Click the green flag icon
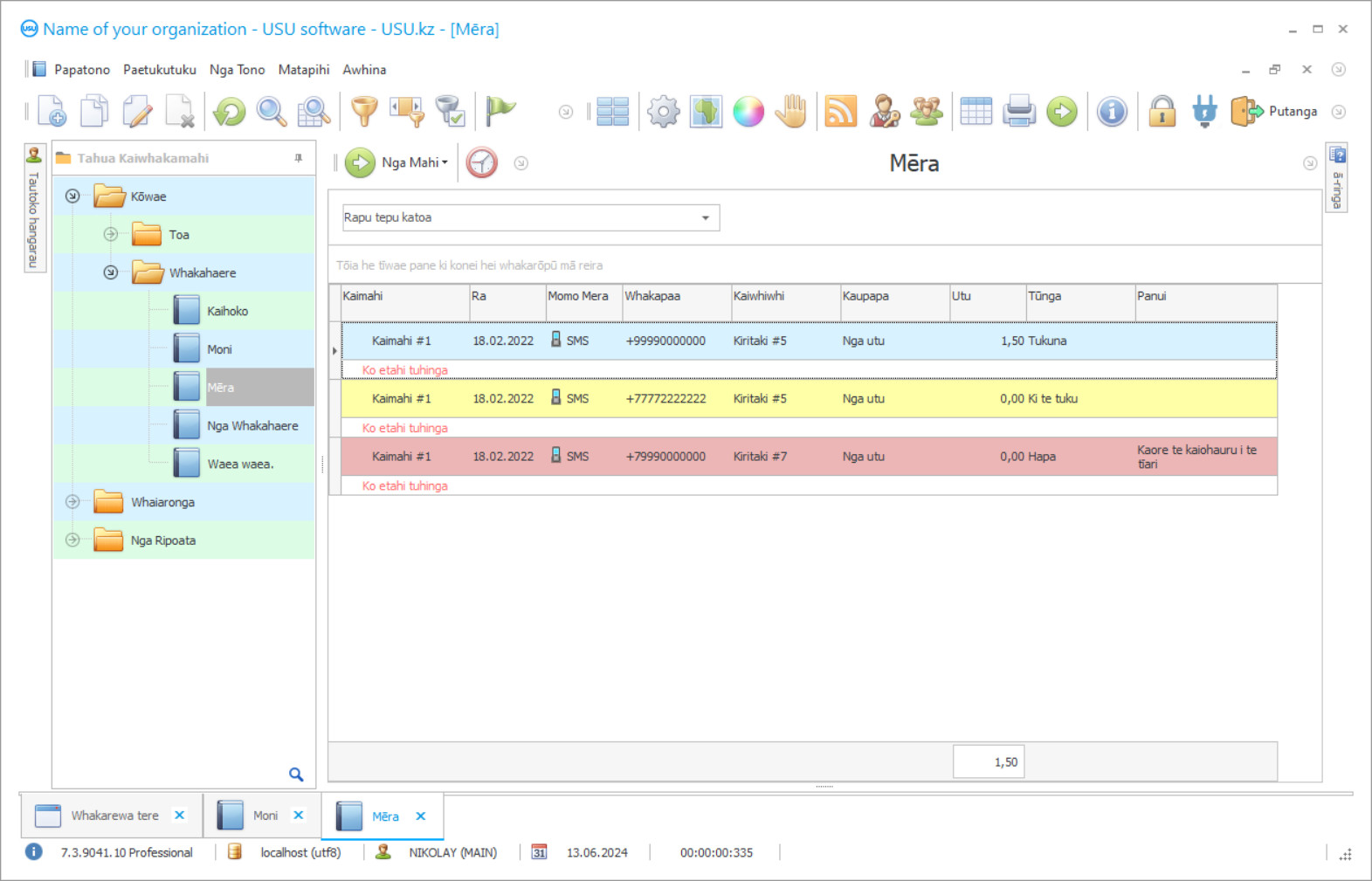 [500, 111]
